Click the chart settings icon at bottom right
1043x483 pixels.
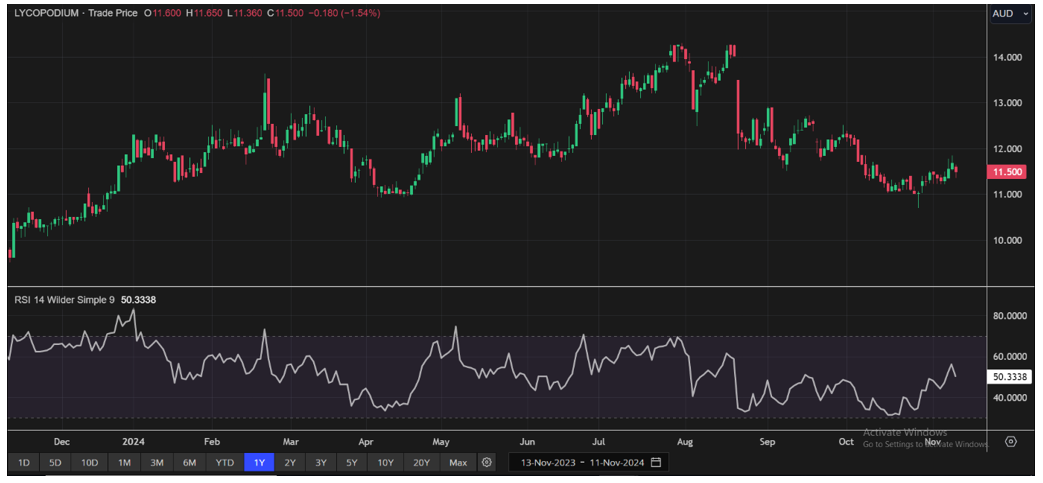point(1011,441)
